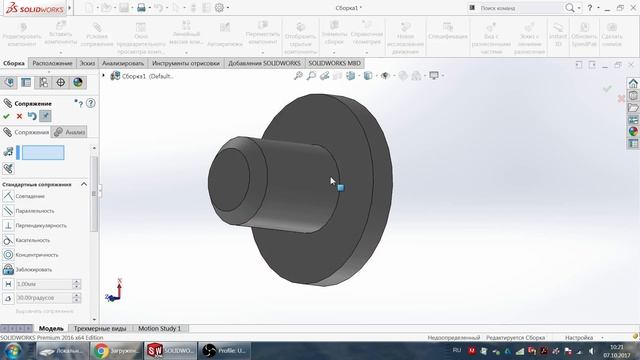Open SOLIDWORKS Resources in the task pane

(633, 84)
